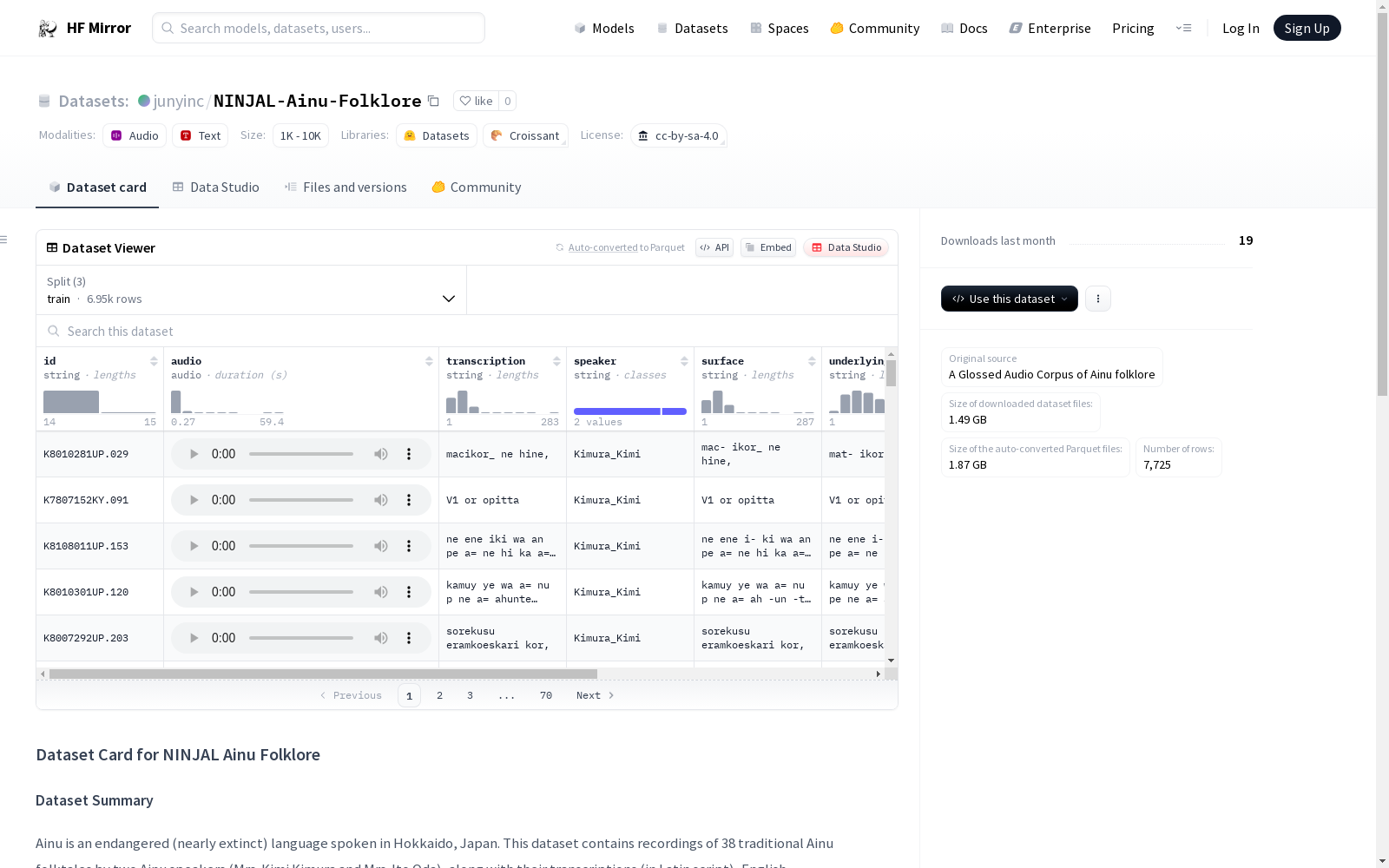The height and width of the screenshot is (868, 1389).
Task: Click the HF Mirror logo
Action: click(x=84, y=28)
